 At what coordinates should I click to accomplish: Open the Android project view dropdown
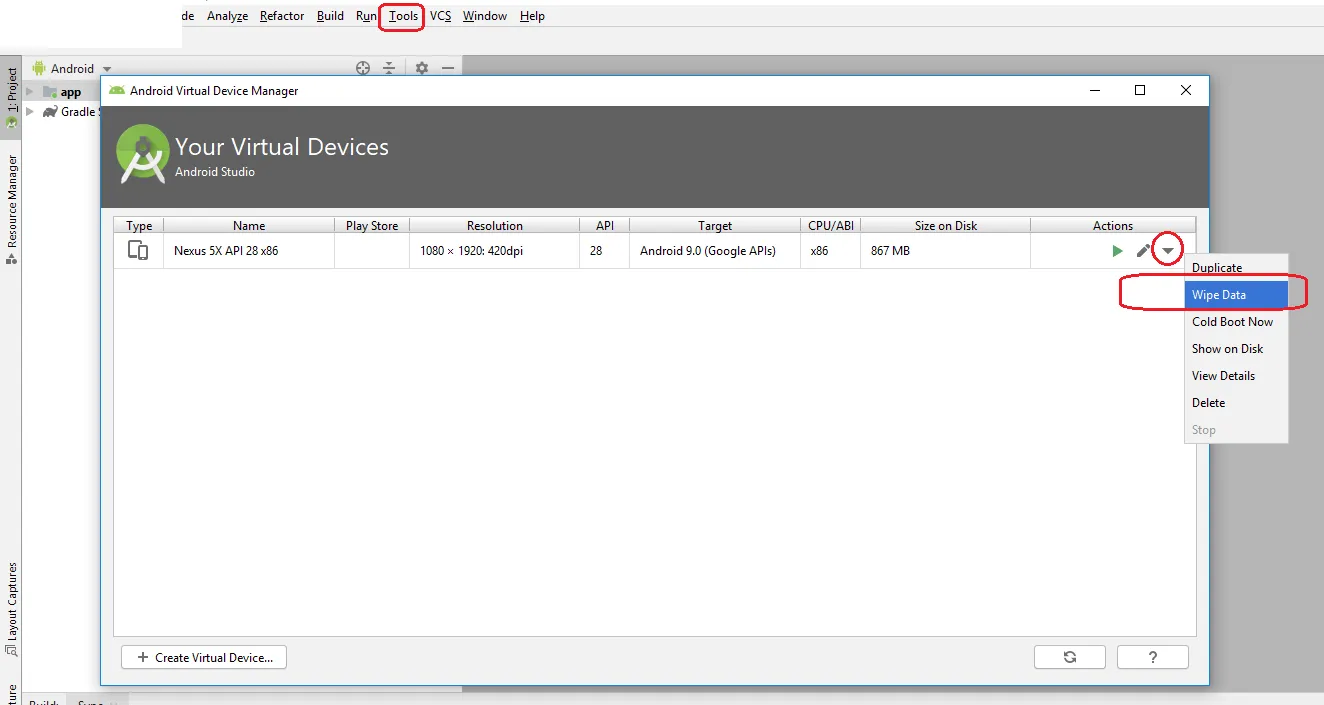[x=72, y=69]
